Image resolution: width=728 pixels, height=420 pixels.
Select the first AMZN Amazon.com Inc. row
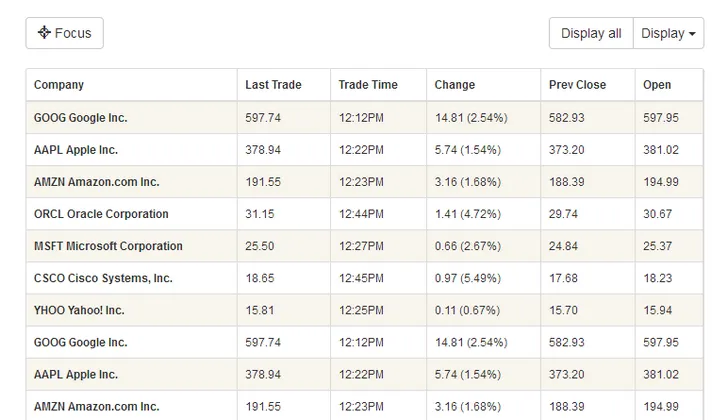pyautogui.click(x=96, y=182)
